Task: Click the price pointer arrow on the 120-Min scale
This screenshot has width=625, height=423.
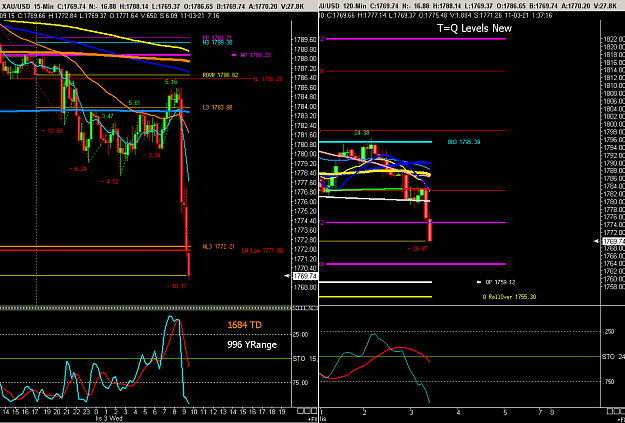Action: [x=597, y=241]
